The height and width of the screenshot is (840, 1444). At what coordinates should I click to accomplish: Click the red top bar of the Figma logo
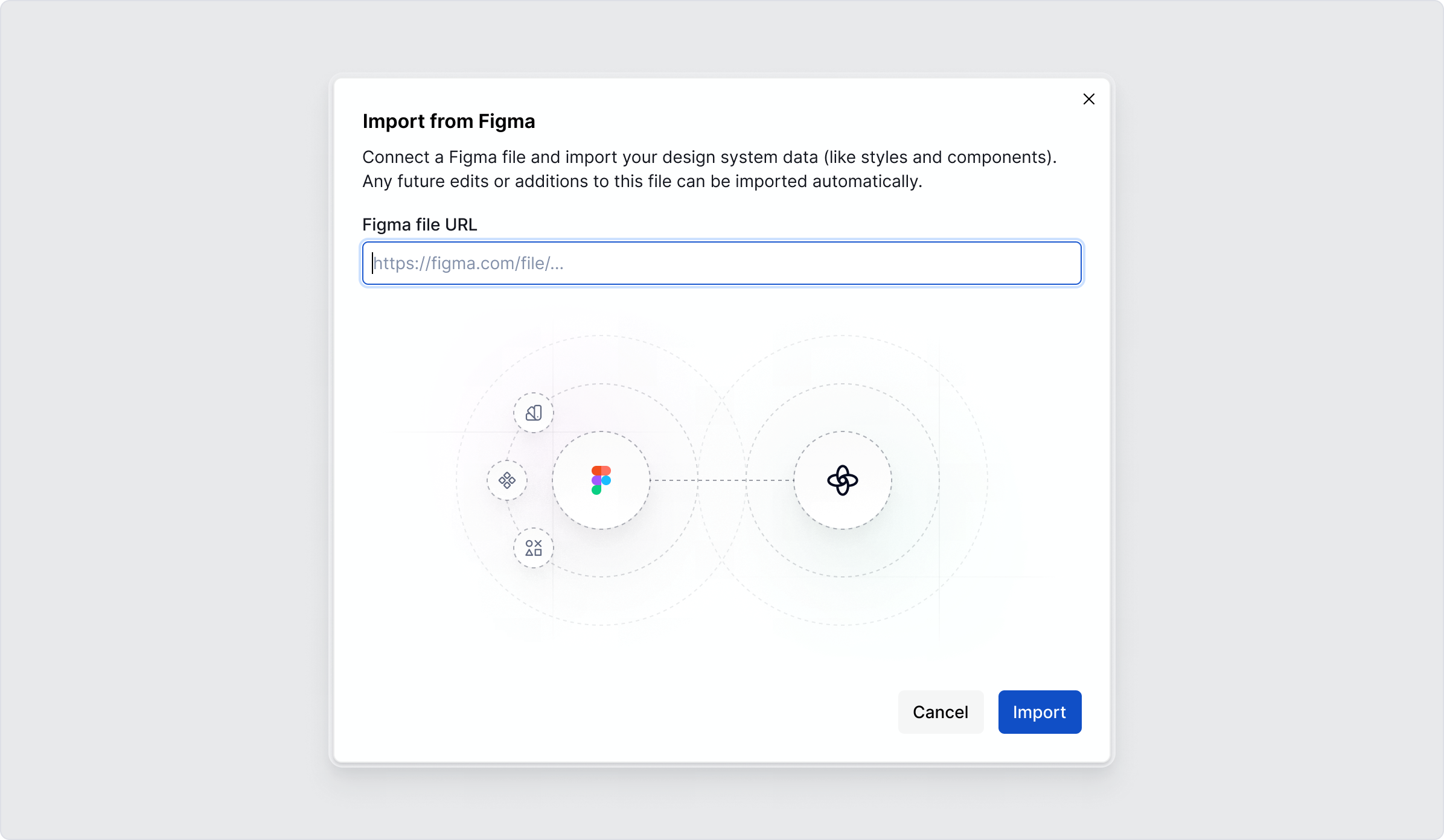(601, 471)
